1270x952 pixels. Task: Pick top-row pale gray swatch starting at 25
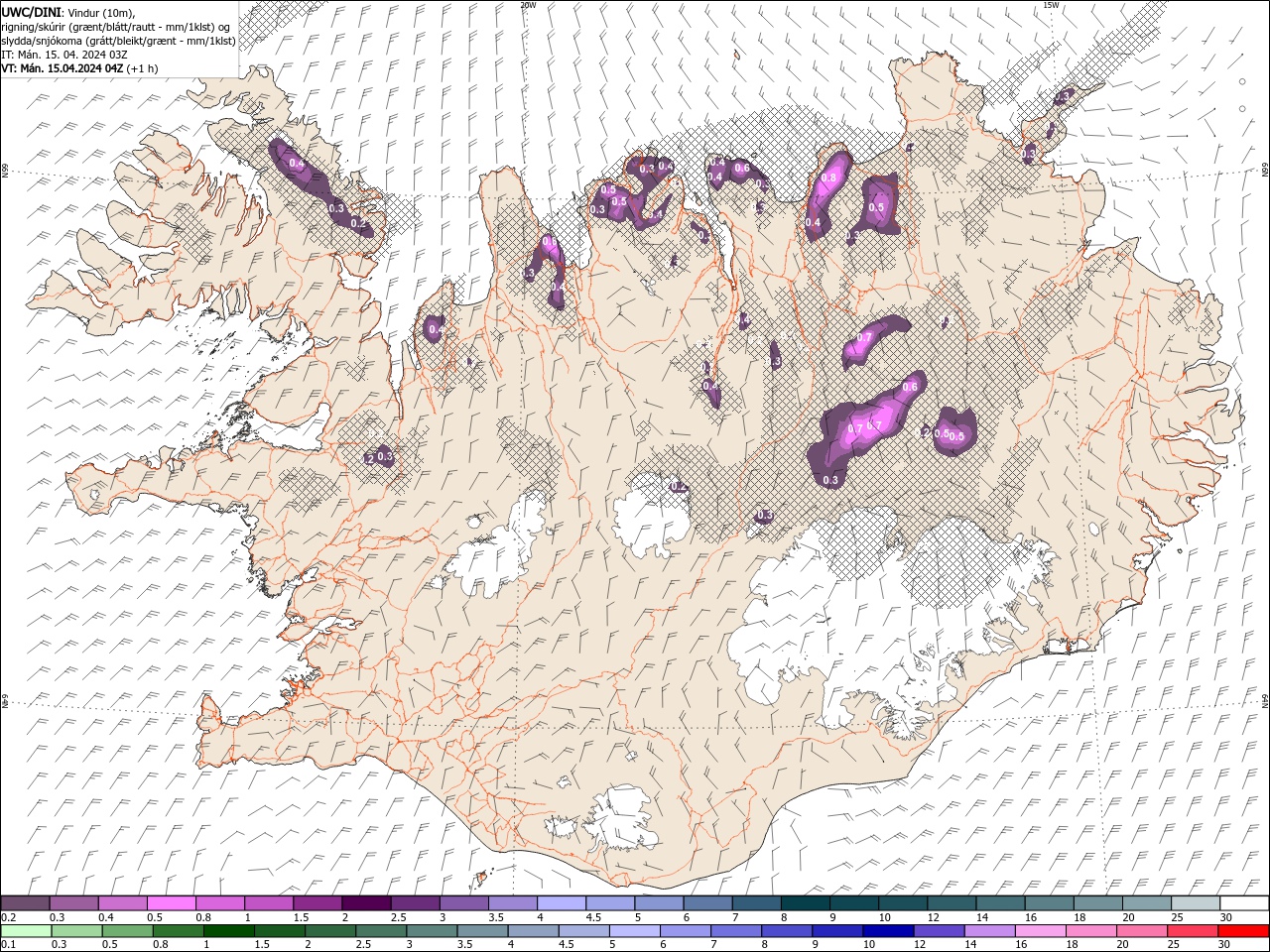coord(1197,903)
